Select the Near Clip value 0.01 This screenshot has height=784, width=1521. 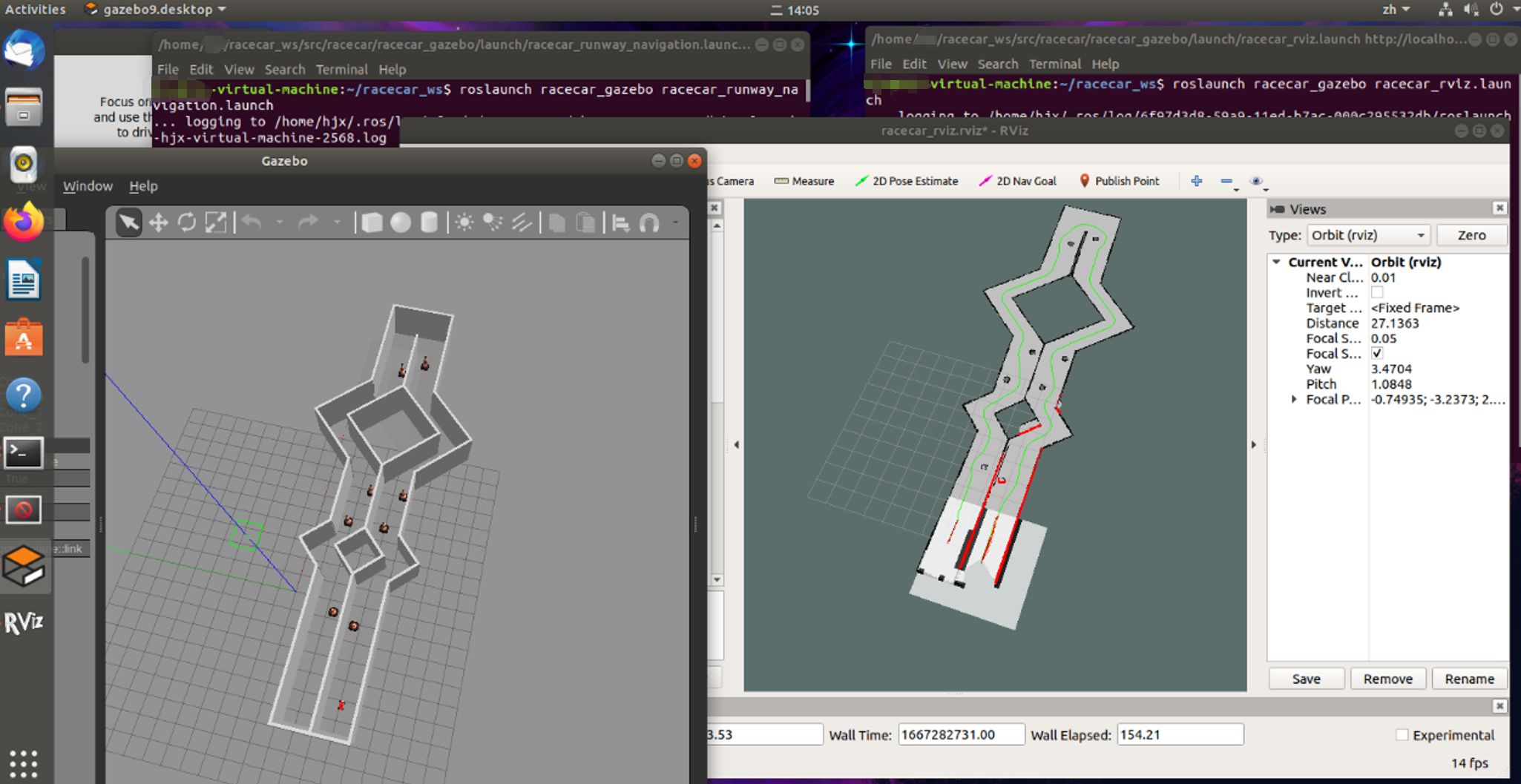click(x=1383, y=277)
